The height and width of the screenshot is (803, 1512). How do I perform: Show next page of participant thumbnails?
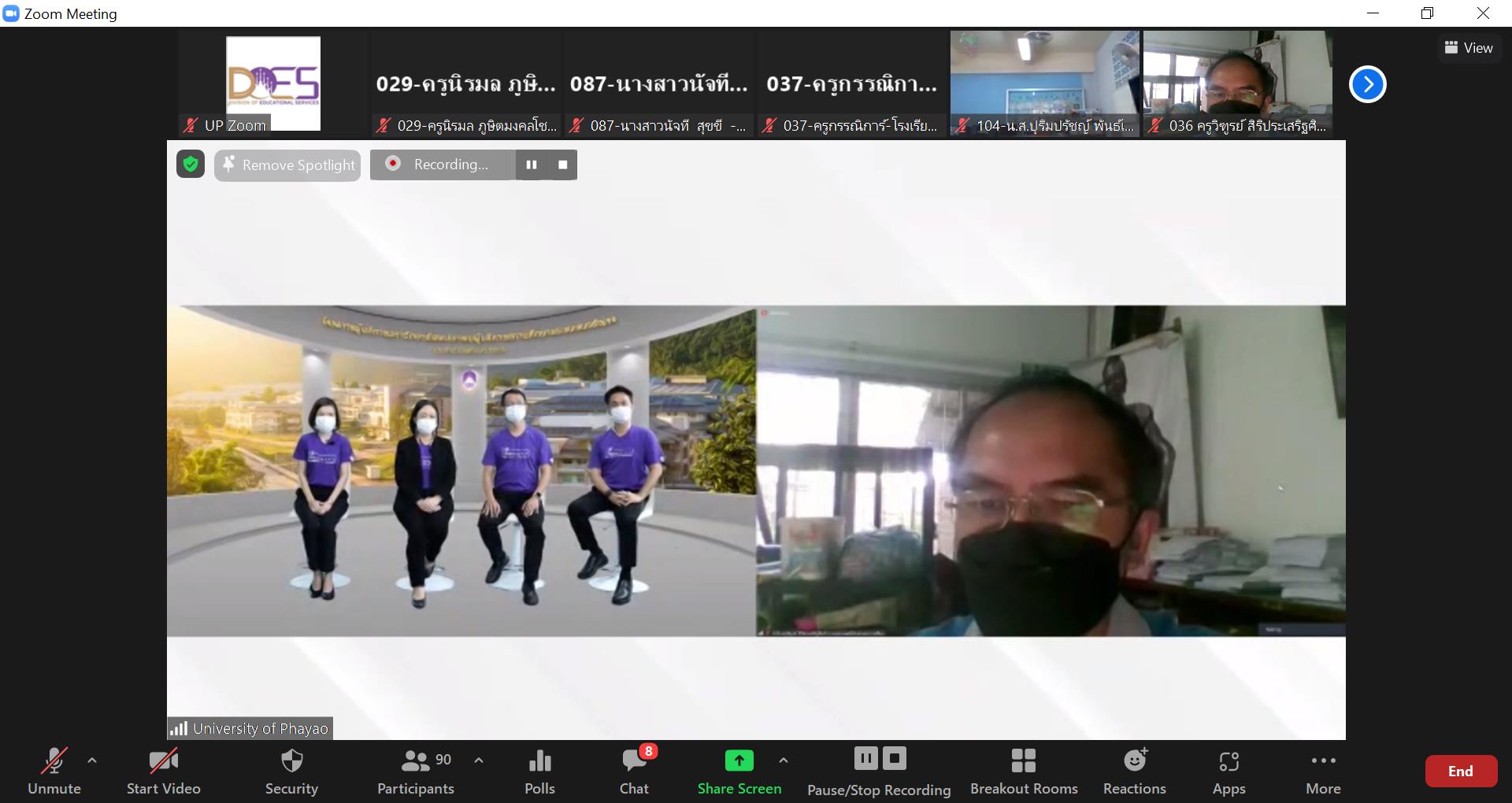pyautogui.click(x=1368, y=84)
